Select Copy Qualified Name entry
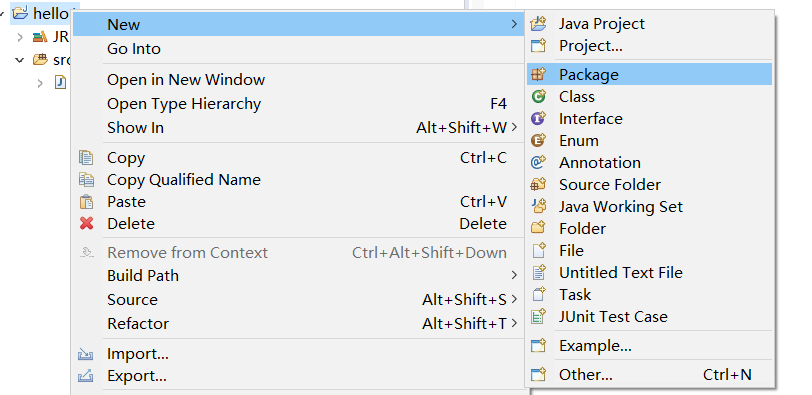Viewport: 812px width, 395px height. 297,180
